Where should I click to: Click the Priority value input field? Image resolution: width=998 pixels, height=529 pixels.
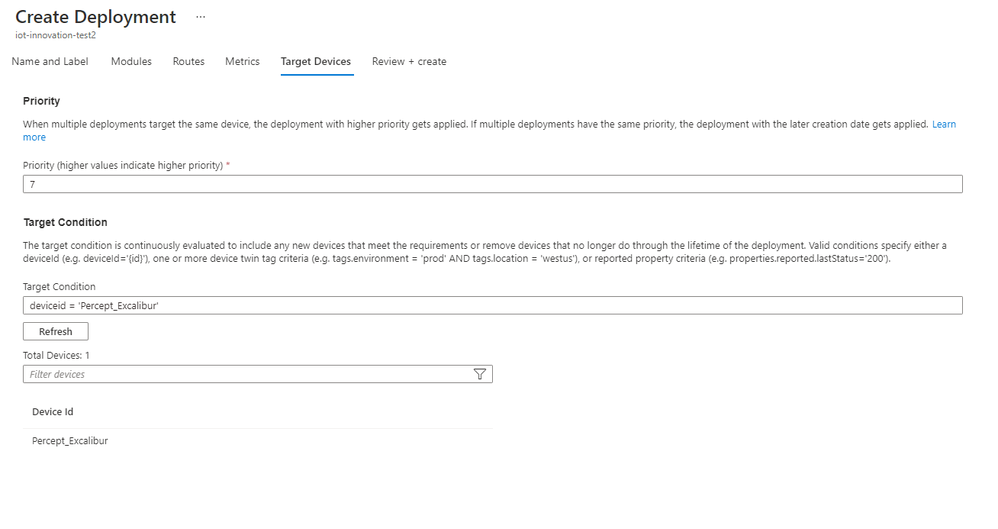tap(492, 184)
